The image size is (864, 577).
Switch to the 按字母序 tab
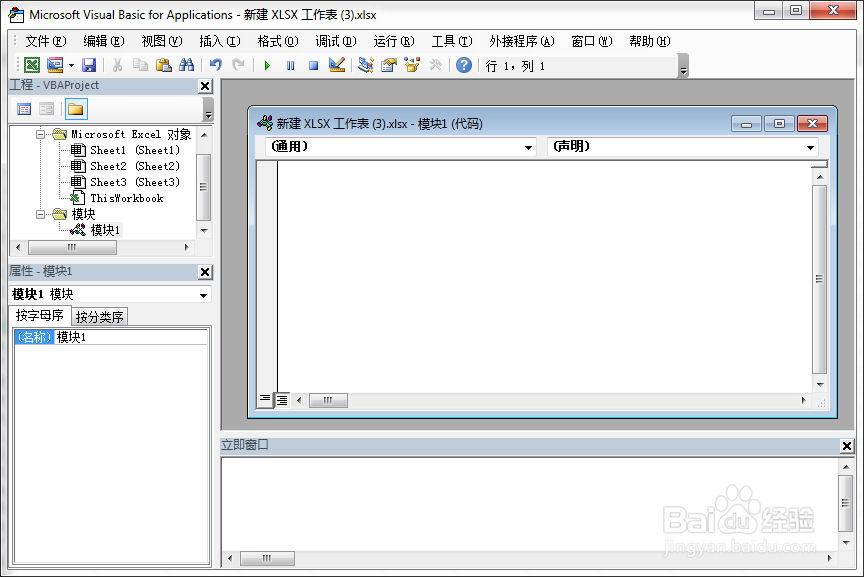(x=40, y=315)
